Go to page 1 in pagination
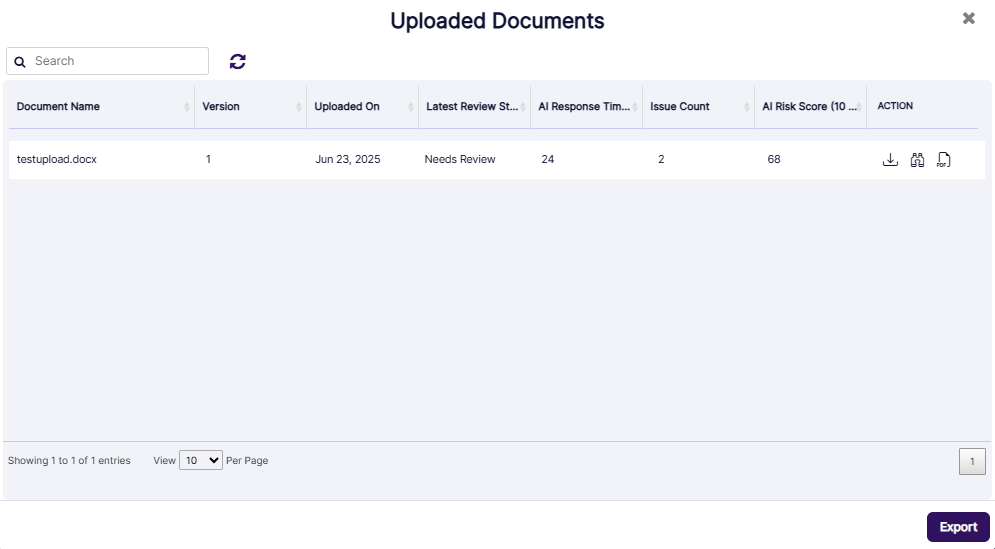Viewport: 995px width, 549px height. 972,461
